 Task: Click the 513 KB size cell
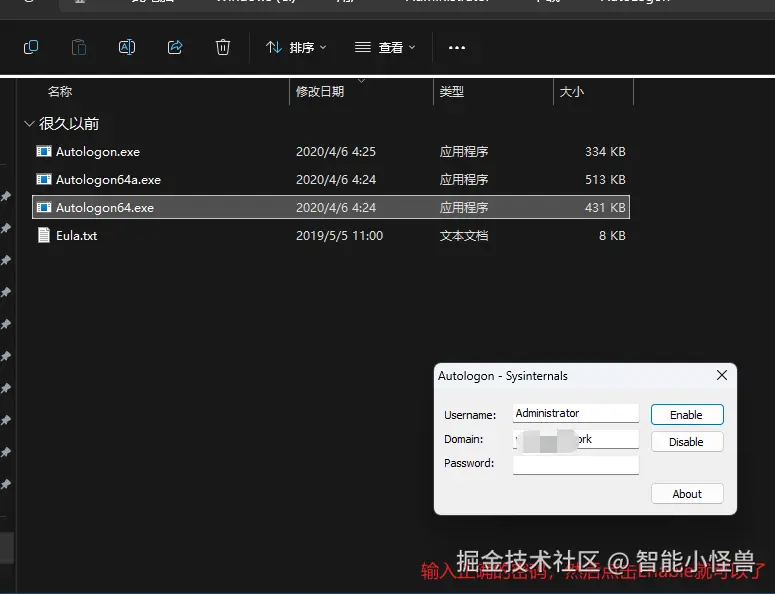click(x=605, y=179)
